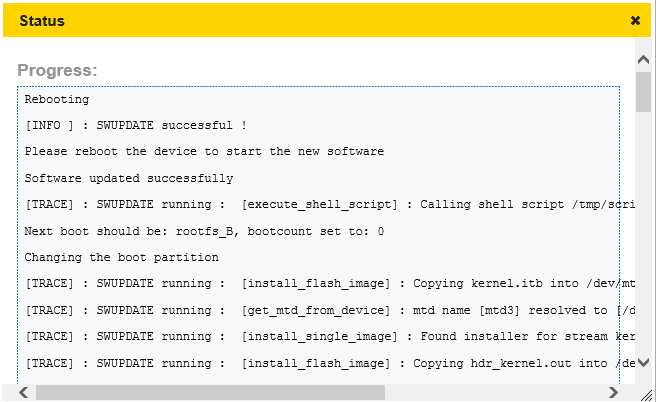656x402 pixels.
Task: Click the horizontal scrollbar right arrow
Action: coord(612,392)
